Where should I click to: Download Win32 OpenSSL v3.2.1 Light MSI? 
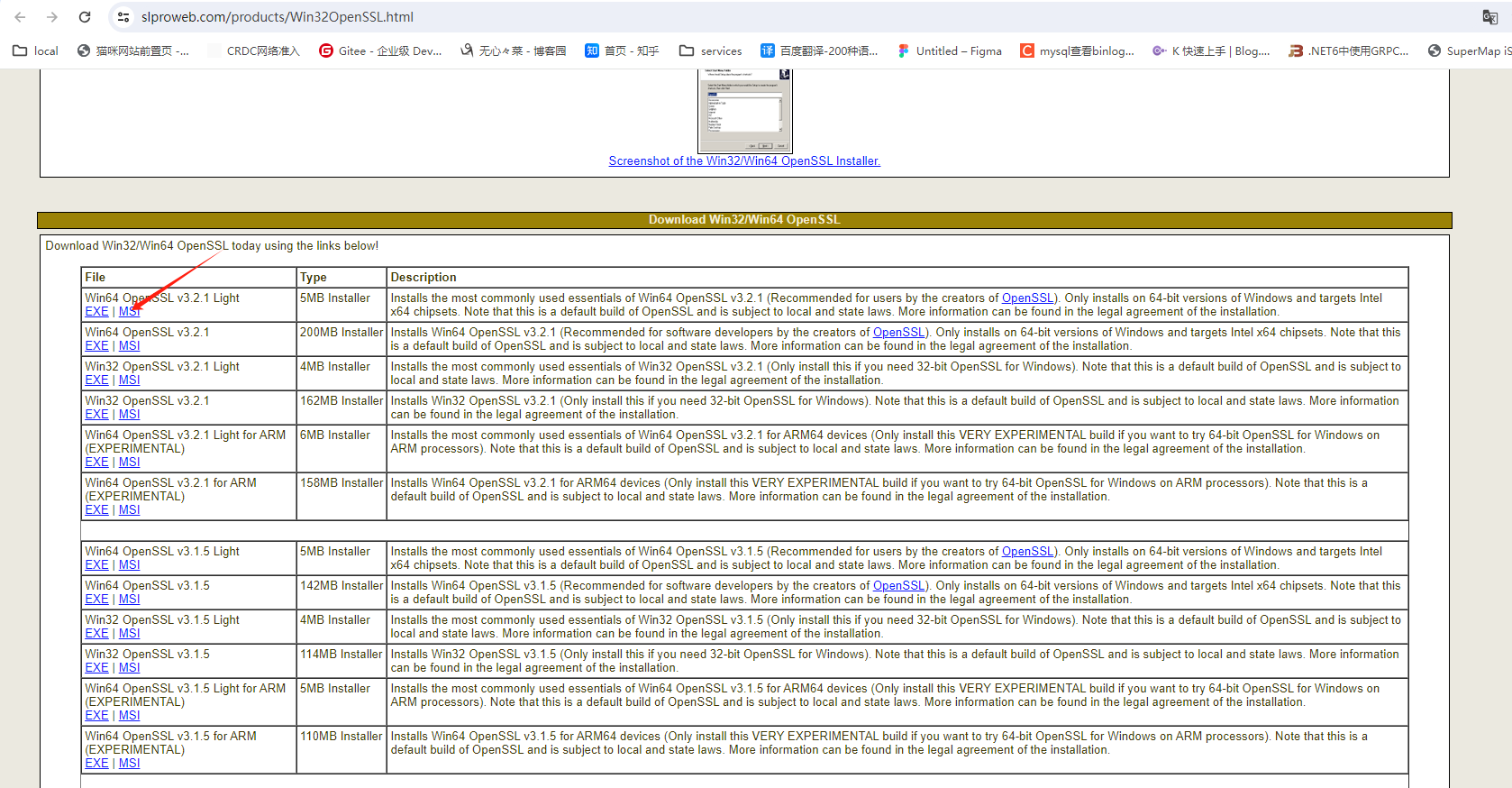(130, 380)
